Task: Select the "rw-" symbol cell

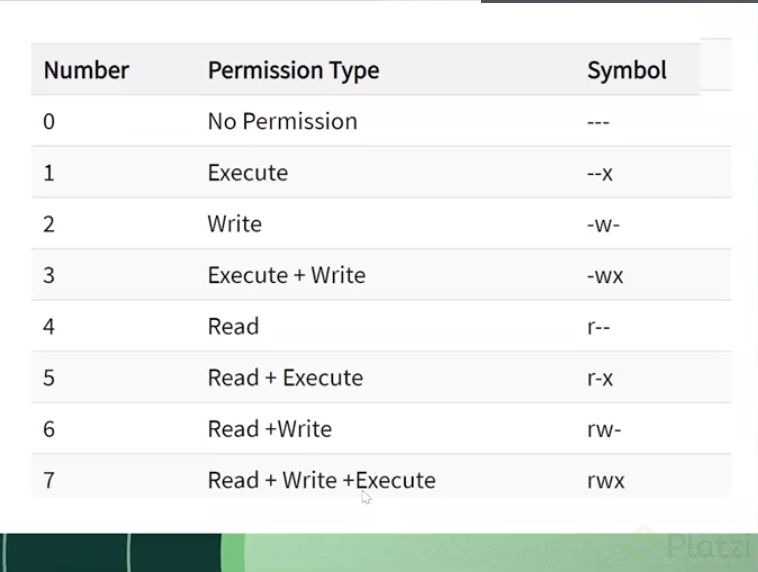Action: tap(604, 429)
